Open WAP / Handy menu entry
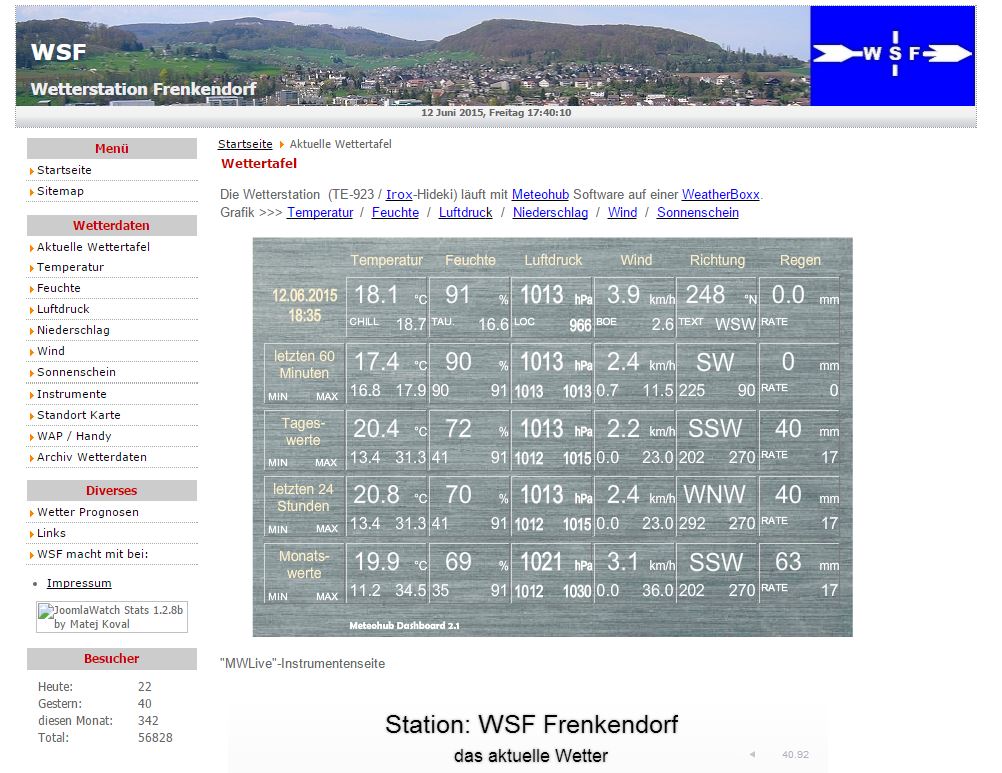 coord(74,436)
